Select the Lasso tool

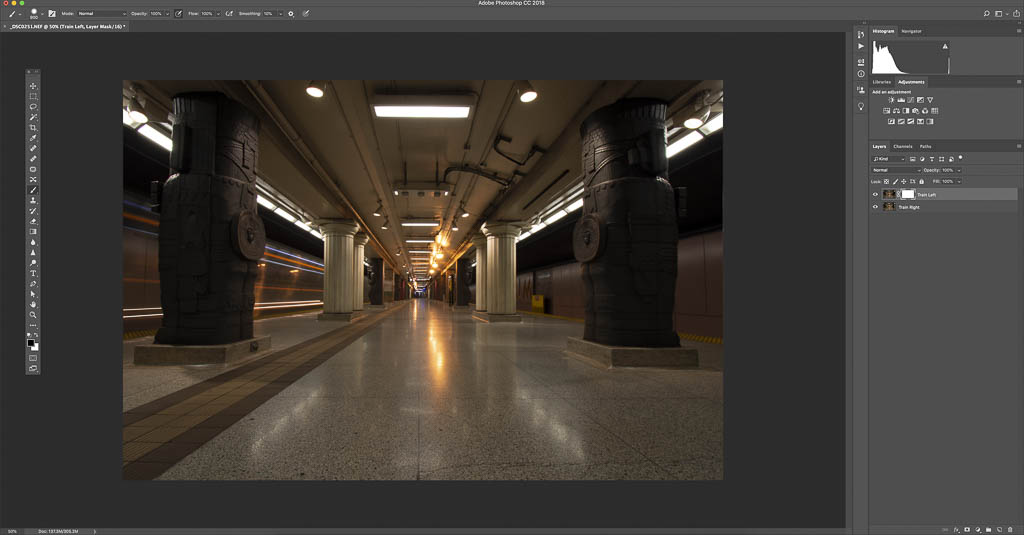coord(33,106)
